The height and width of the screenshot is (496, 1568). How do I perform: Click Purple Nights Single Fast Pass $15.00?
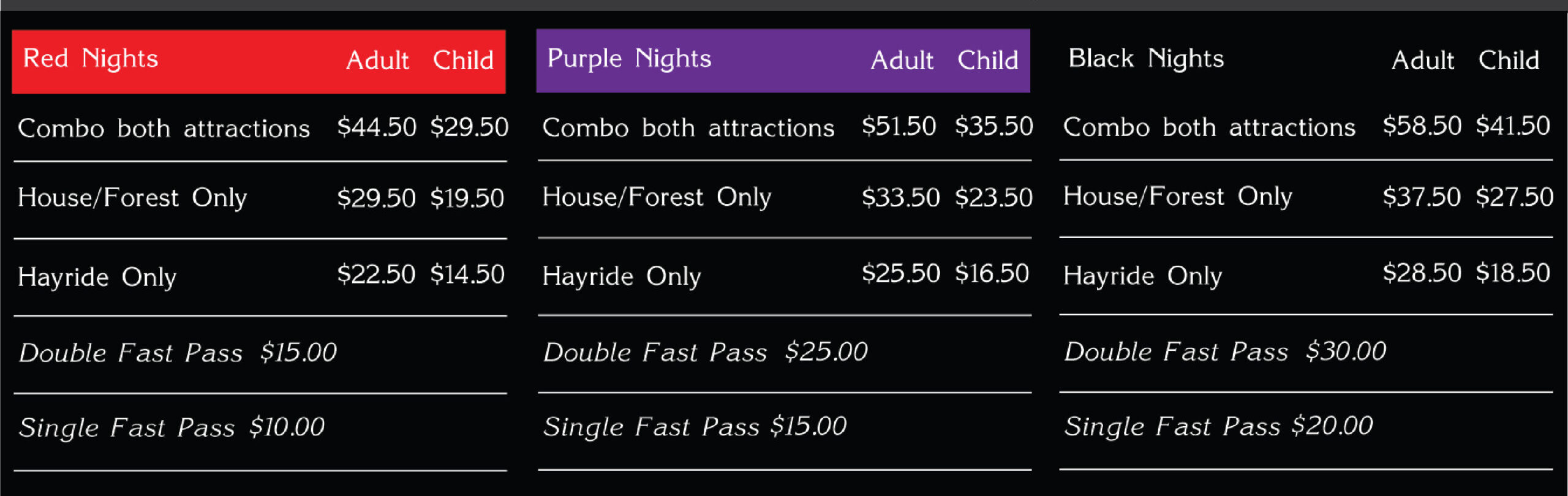(695, 427)
